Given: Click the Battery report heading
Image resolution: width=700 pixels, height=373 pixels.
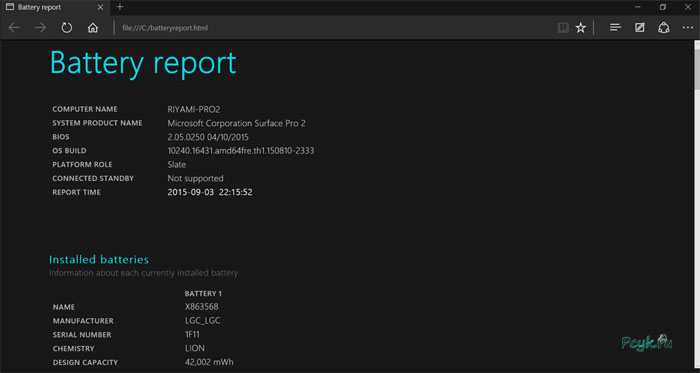Looking at the screenshot, I should 143,64.
